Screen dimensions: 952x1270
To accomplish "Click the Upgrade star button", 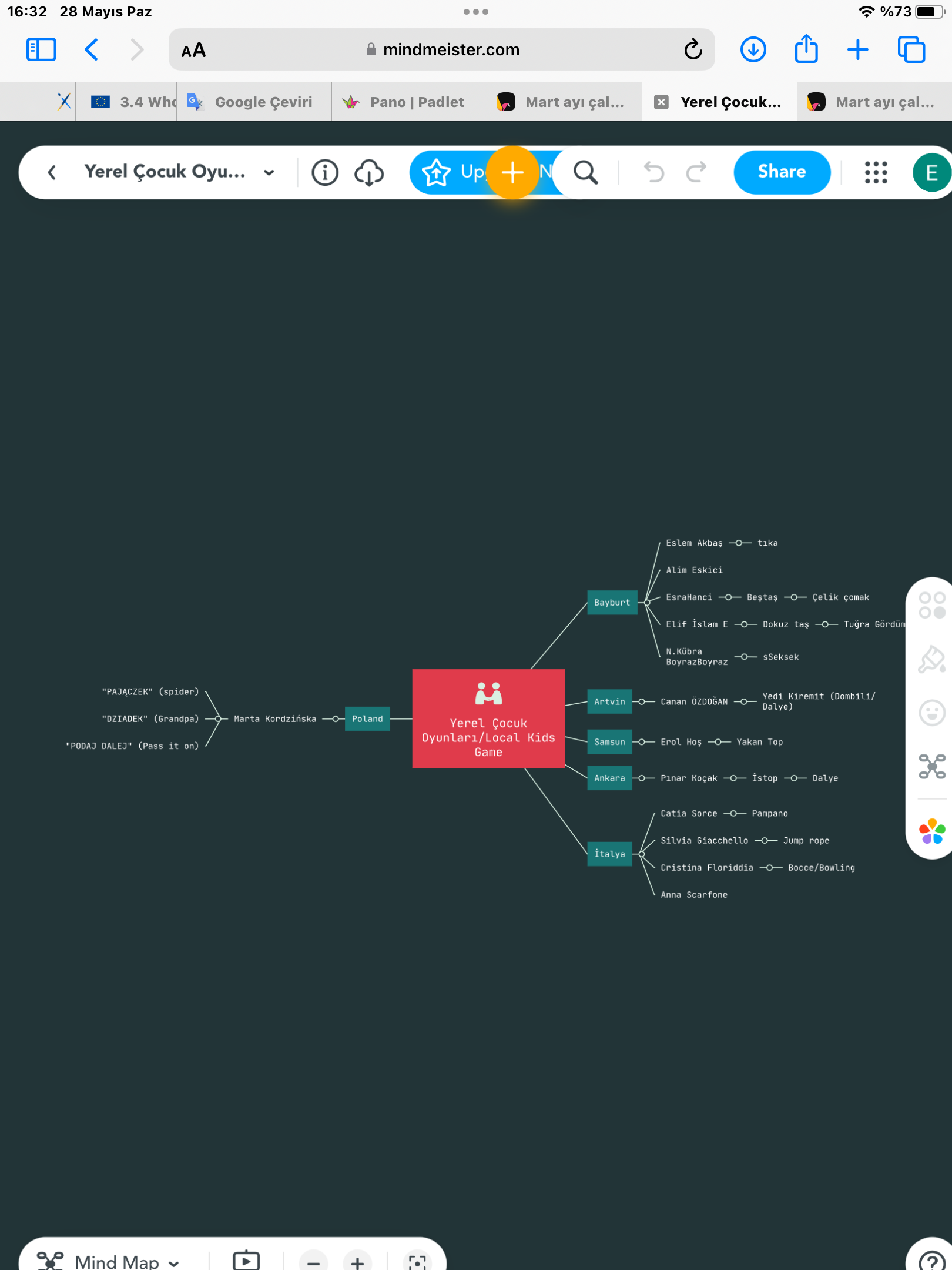I will 437,172.
